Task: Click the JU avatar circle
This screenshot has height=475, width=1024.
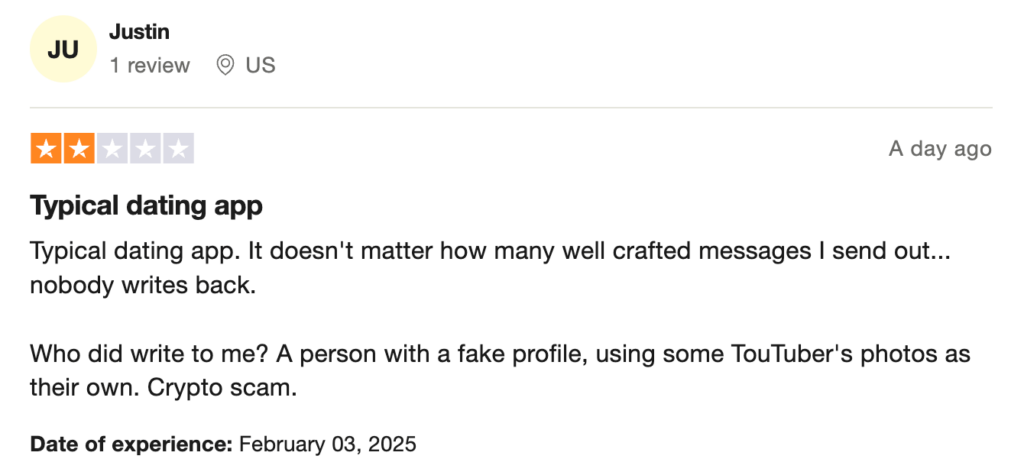Action: [63, 49]
